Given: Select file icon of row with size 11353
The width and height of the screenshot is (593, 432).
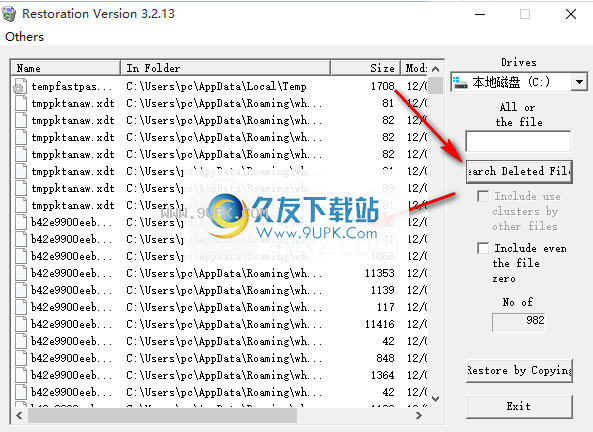Looking at the screenshot, I should click(21, 273).
